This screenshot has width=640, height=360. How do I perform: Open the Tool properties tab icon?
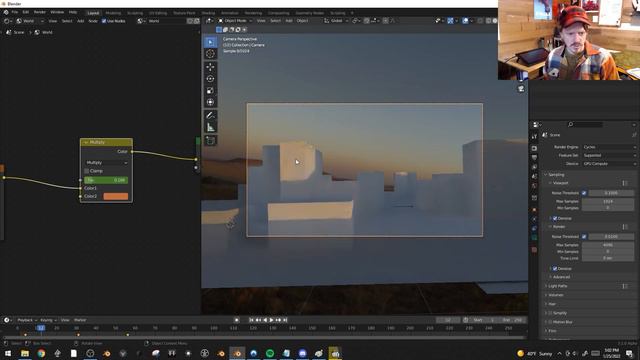534,137
